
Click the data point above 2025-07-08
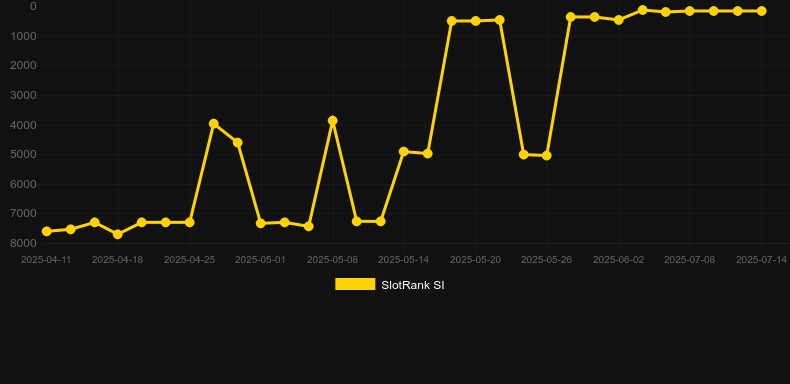click(690, 11)
